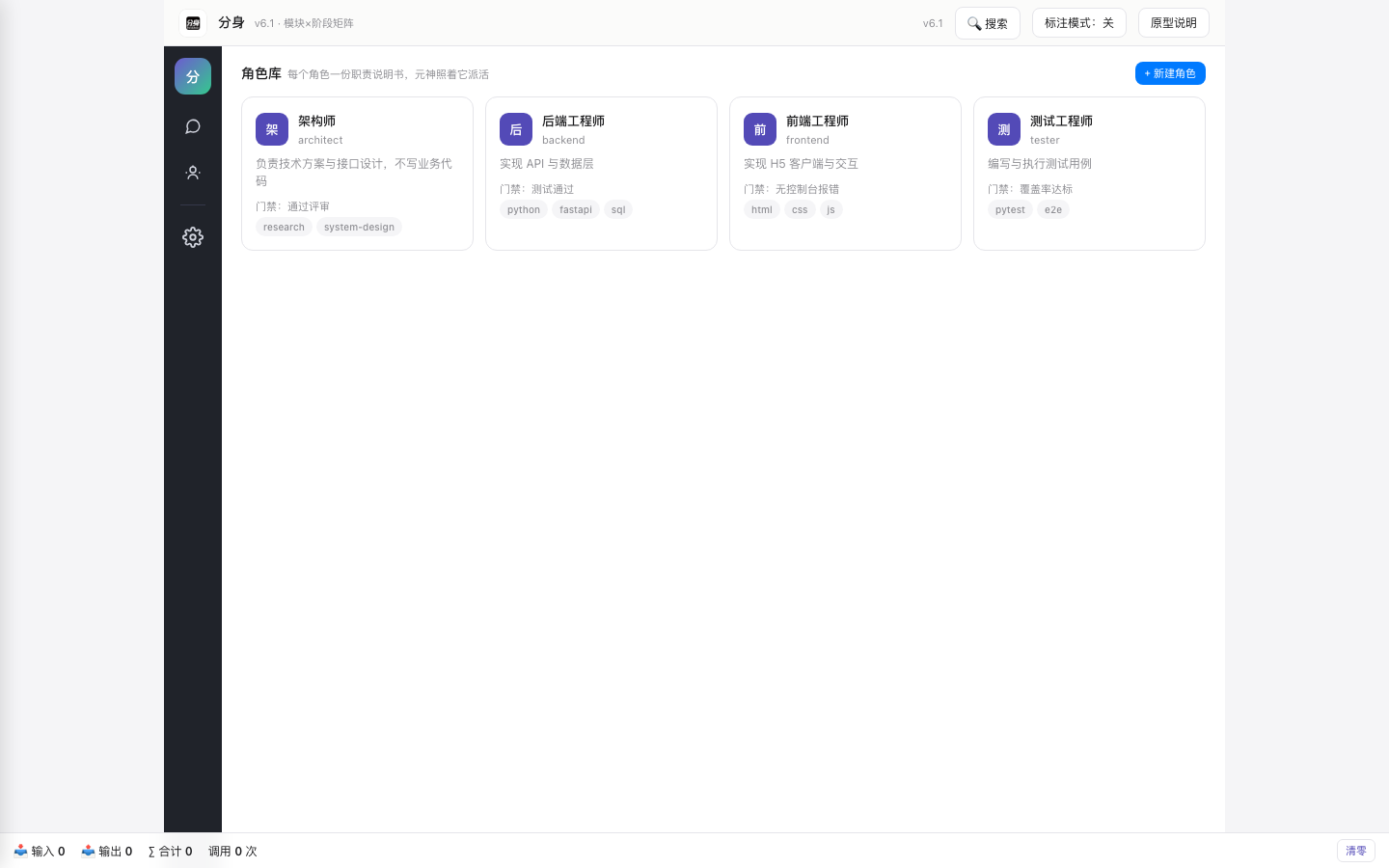The height and width of the screenshot is (868, 1389).
Task: Click the 编写与执行测试用例 description
Action: point(1040,164)
